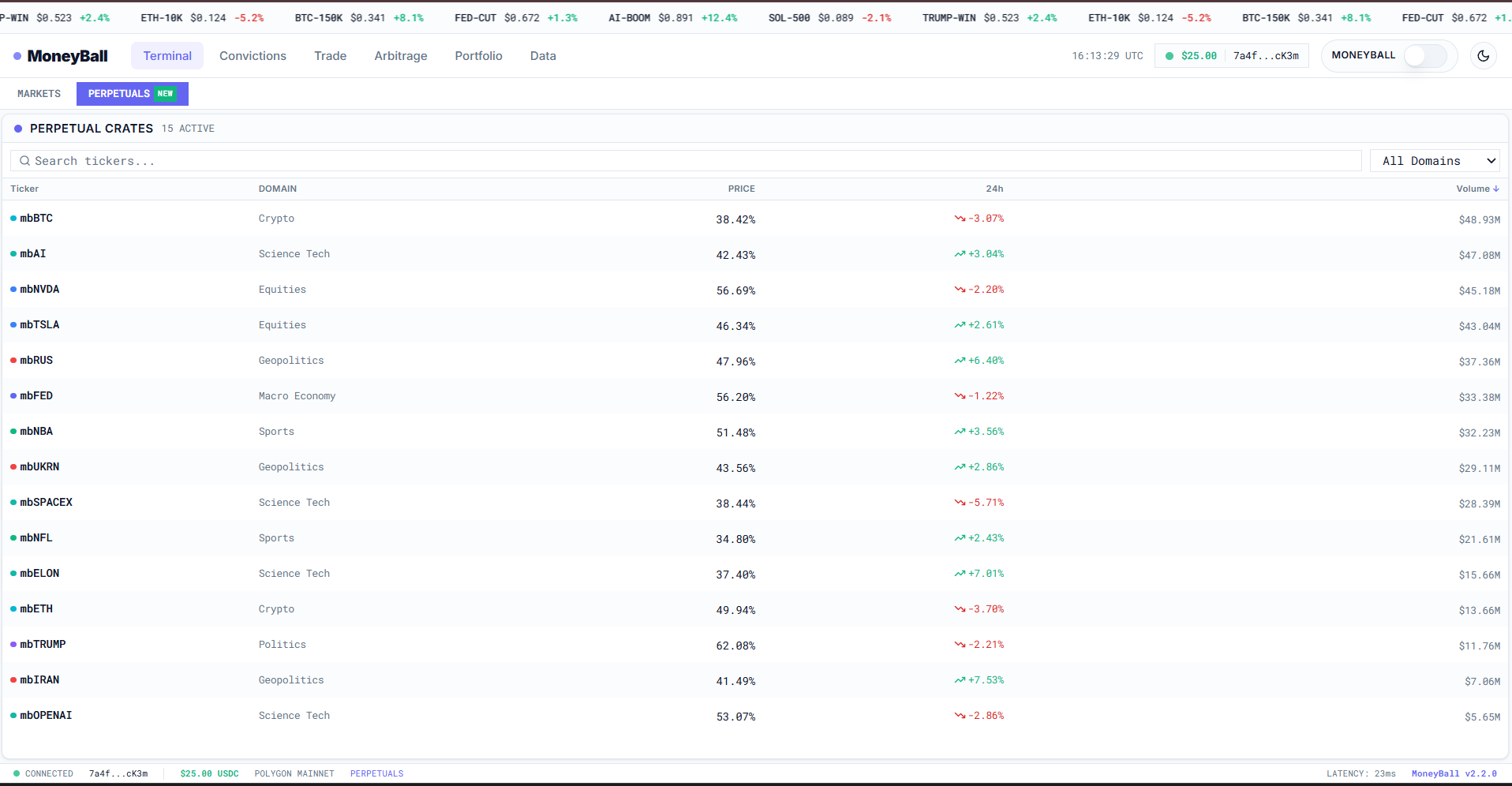Click mbAI uptrend arrow icon
This screenshot has height=786, width=1512.
click(x=960, y=254)
